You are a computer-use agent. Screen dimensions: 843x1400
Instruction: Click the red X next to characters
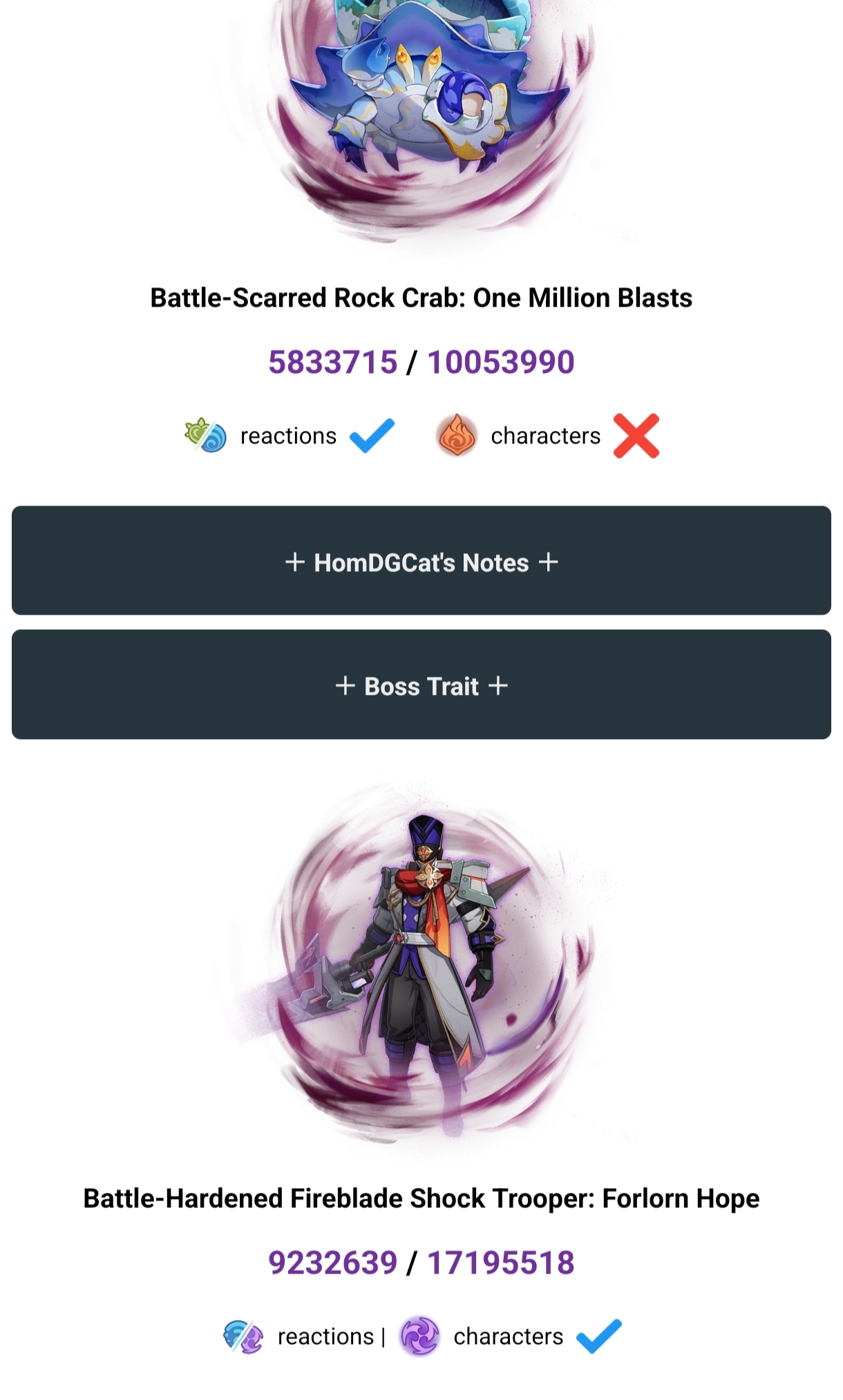(636, 436)
